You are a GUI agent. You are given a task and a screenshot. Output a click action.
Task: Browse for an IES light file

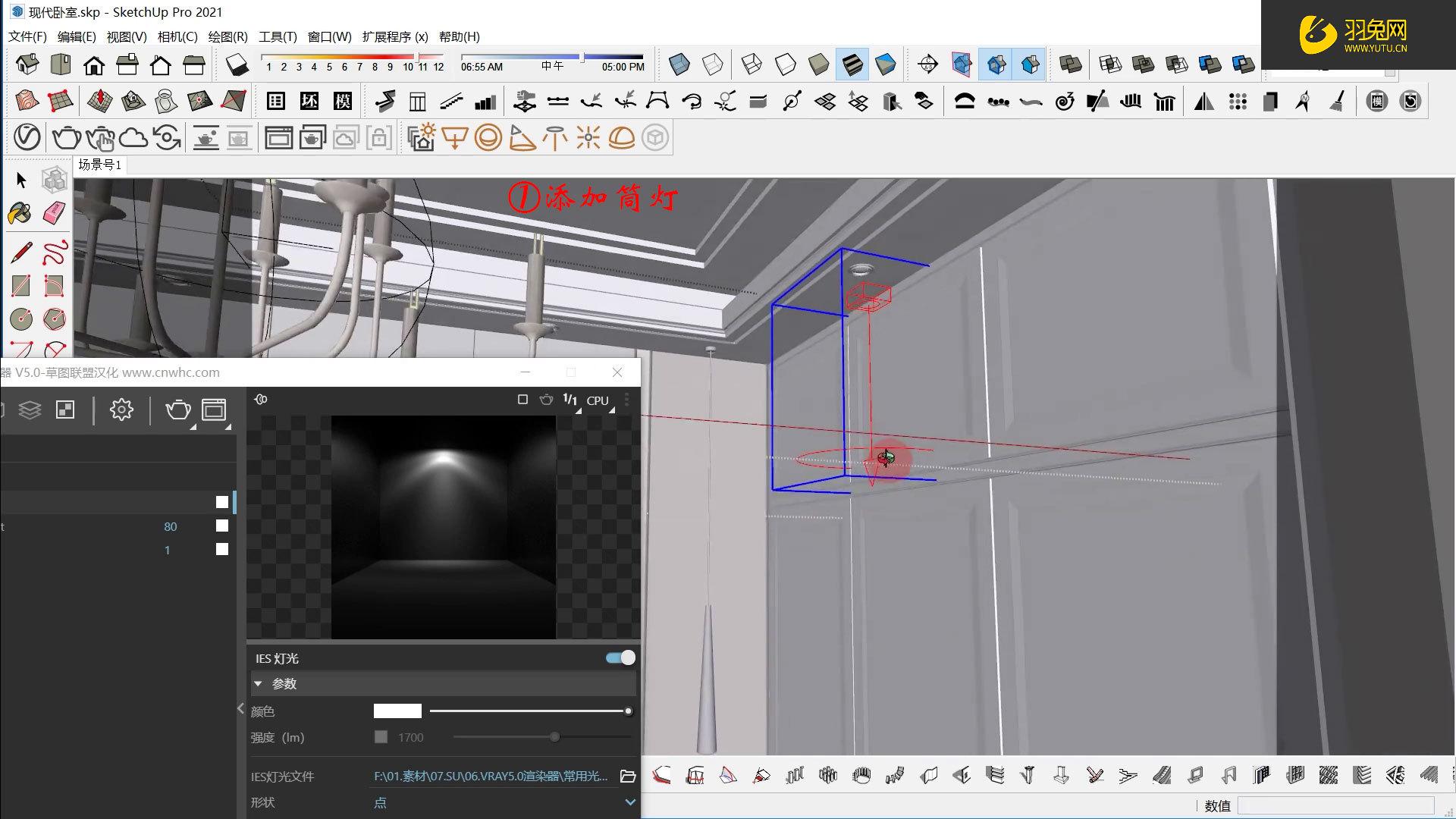tap(627, 777)
